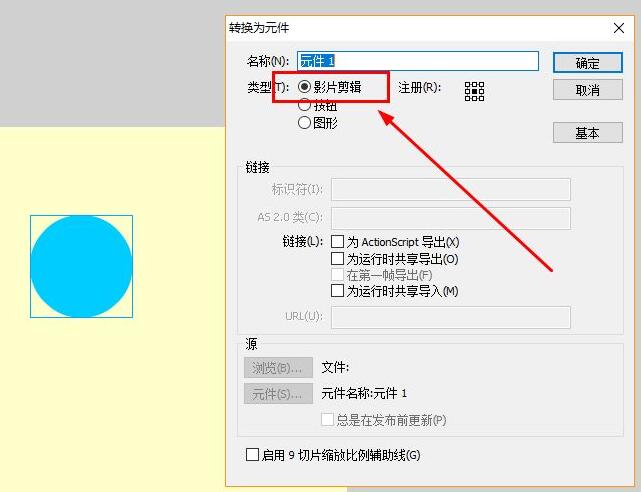Screen dimensions: 641x492
Task: Select the 按钮 type radio button
Action: pyautogui.click(x=304, y=105)
